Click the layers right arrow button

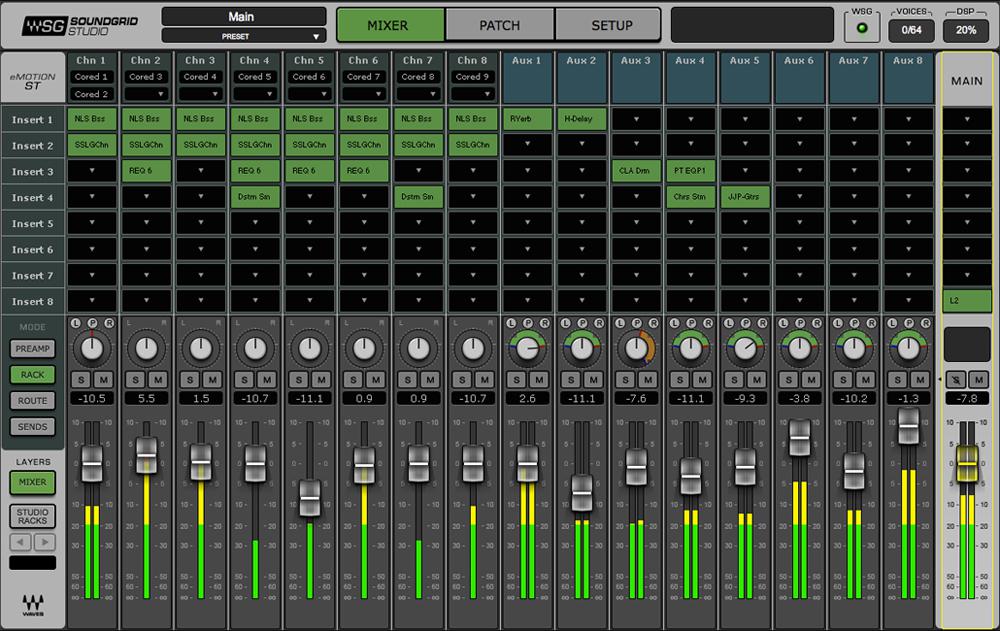(x=44, y=542)
